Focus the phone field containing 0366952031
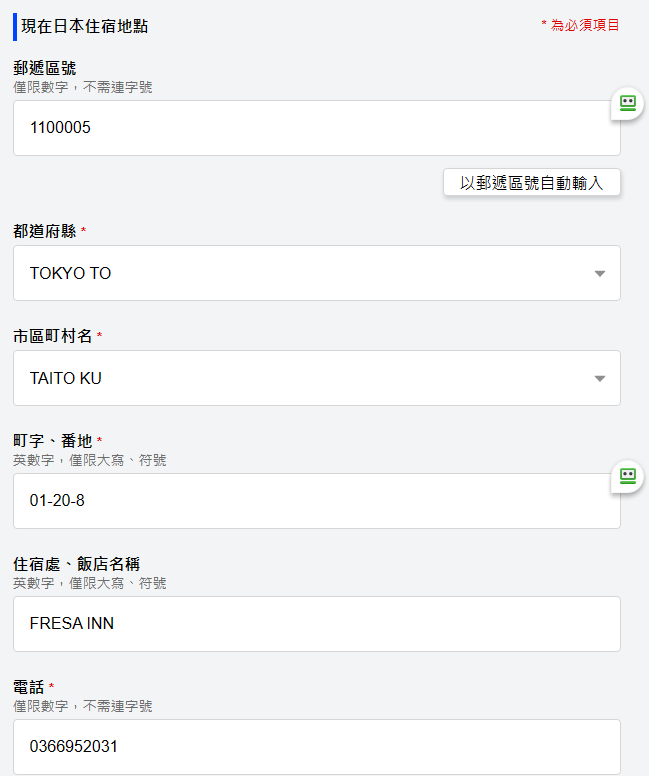 317,746
